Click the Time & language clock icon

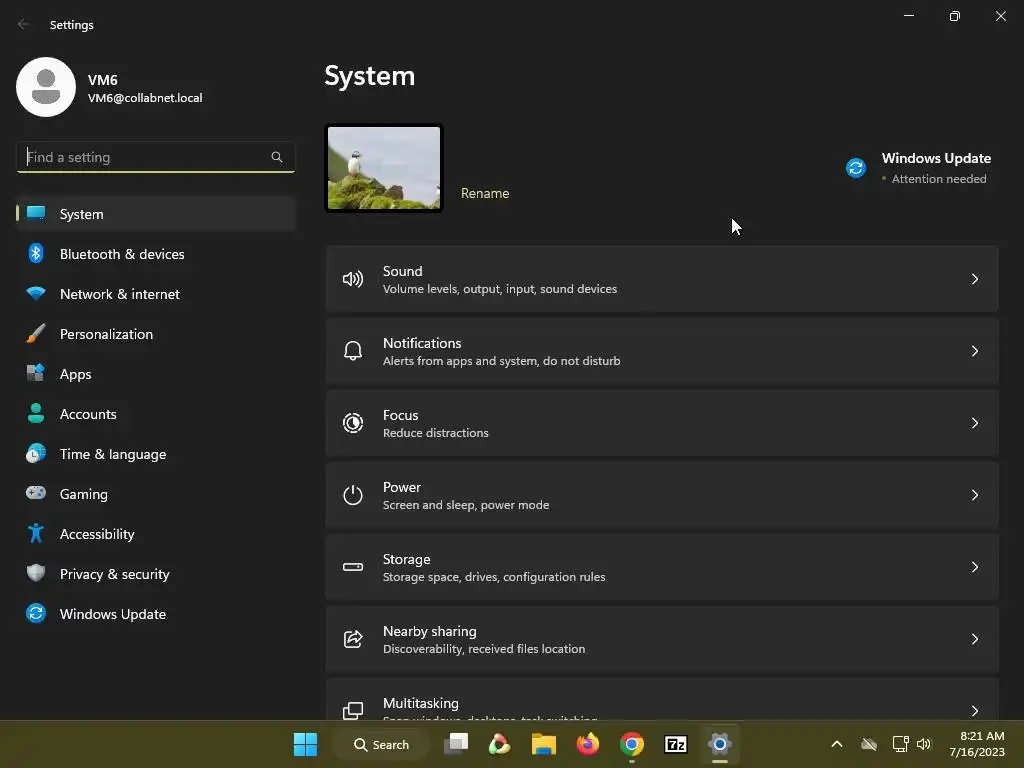coord(36,453)
